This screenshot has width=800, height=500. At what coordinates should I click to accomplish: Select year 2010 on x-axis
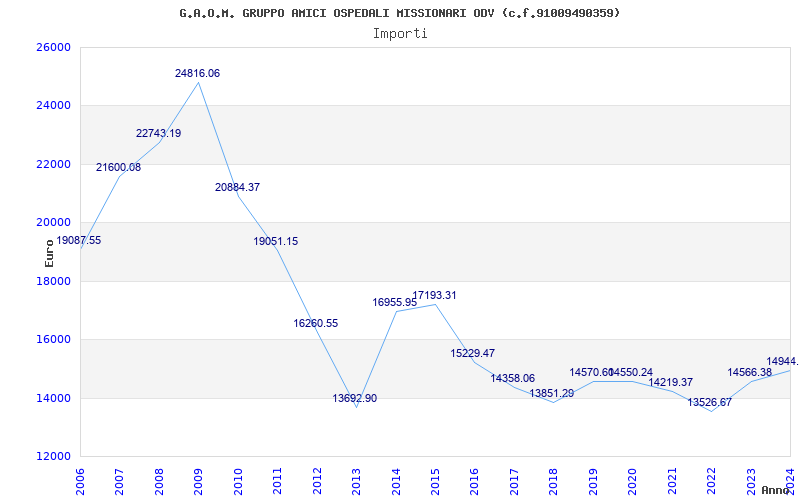point(238,481)
